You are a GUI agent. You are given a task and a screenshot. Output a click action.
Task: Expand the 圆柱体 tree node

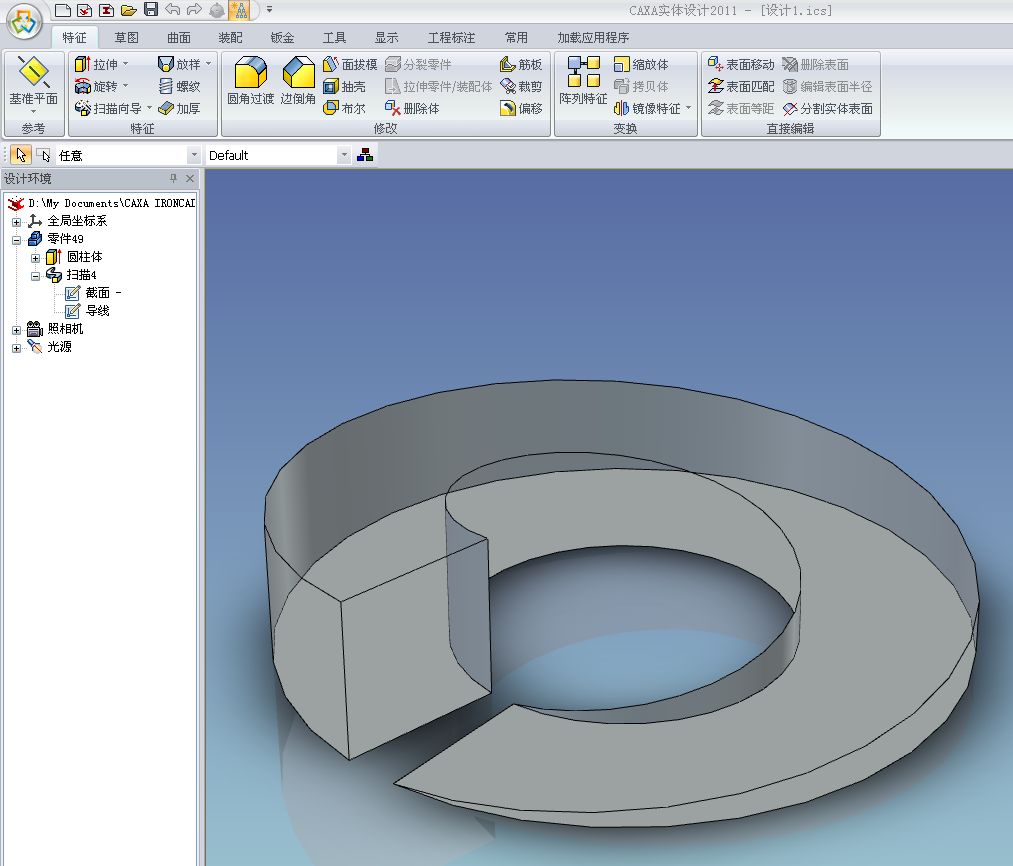click(36, 257)
